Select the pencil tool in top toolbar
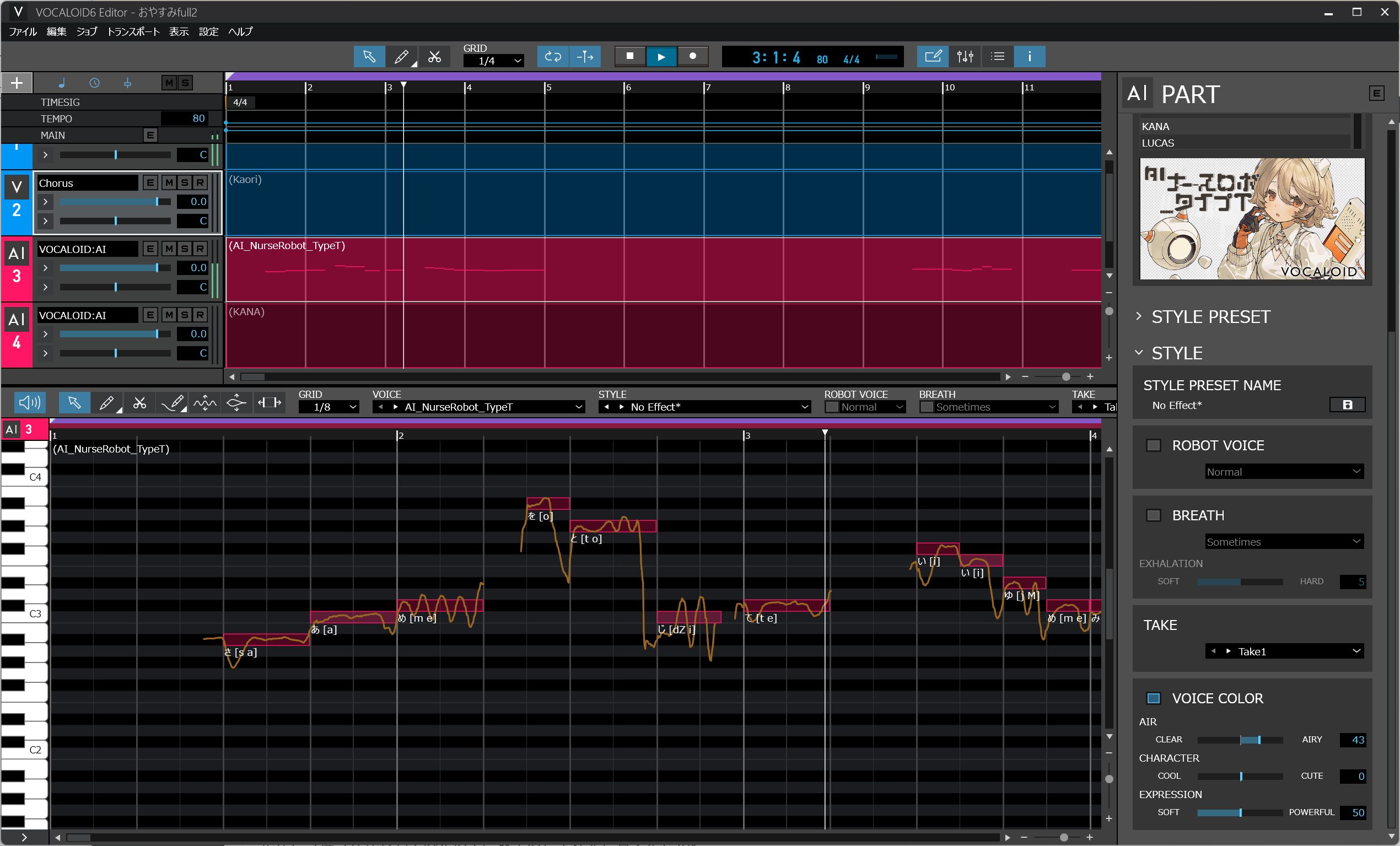This screenshot has height=846, width=1400. (x=402, y=57)
